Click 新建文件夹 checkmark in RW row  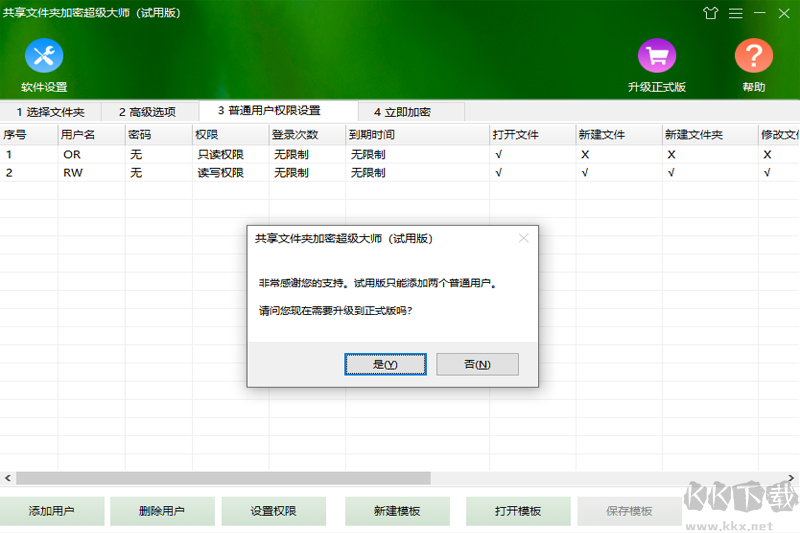click(671, 172)
